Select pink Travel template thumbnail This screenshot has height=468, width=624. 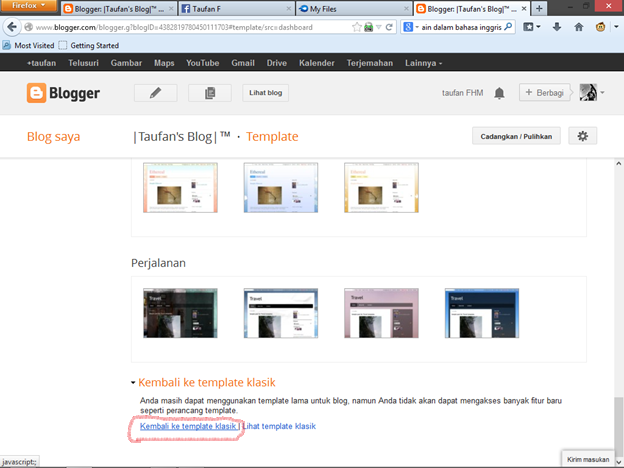coord(381,313)
